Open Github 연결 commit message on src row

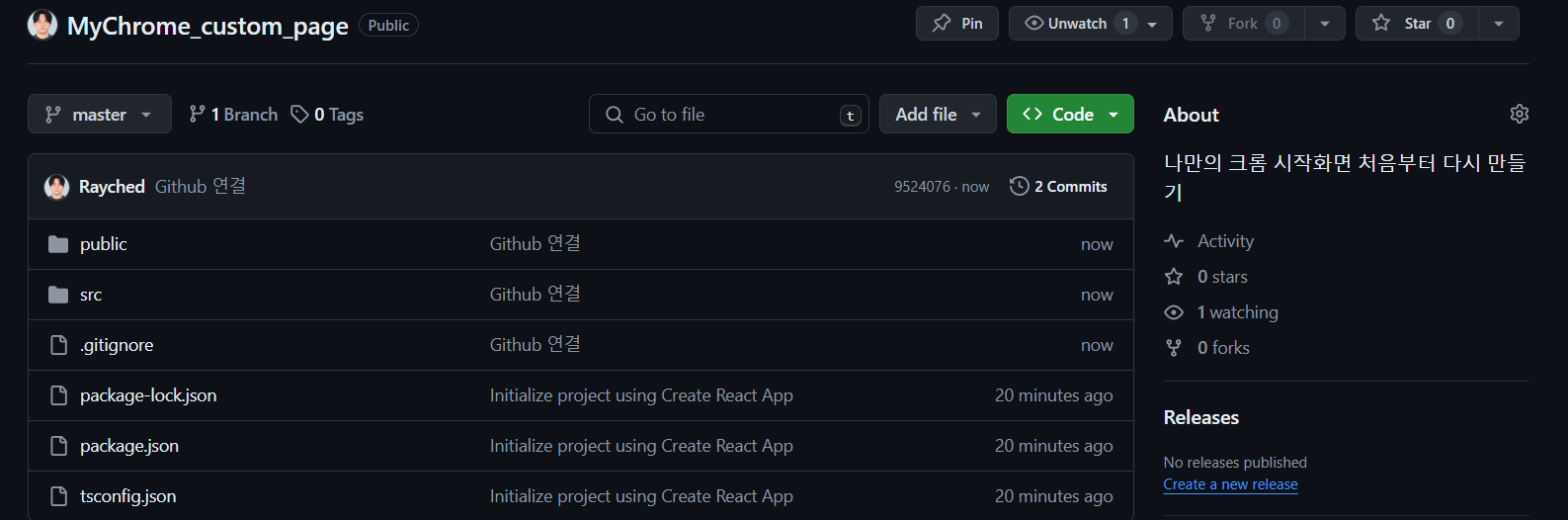tap(536, 294)
